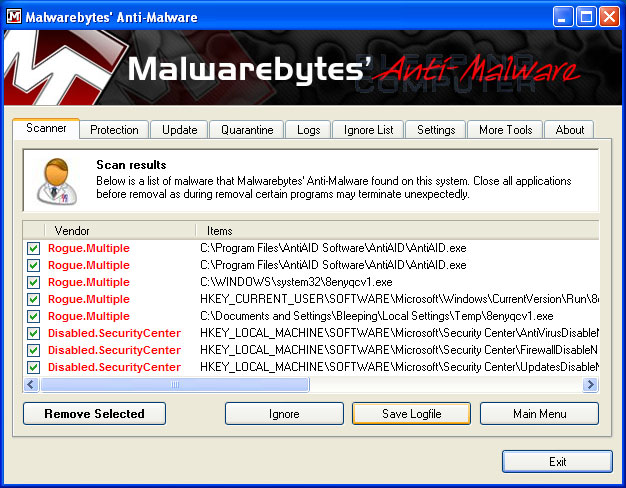The image size is (626, 488).
Task: Select the HKEY_CURRENT_USER Run registry entry
Action: (399, 299)
